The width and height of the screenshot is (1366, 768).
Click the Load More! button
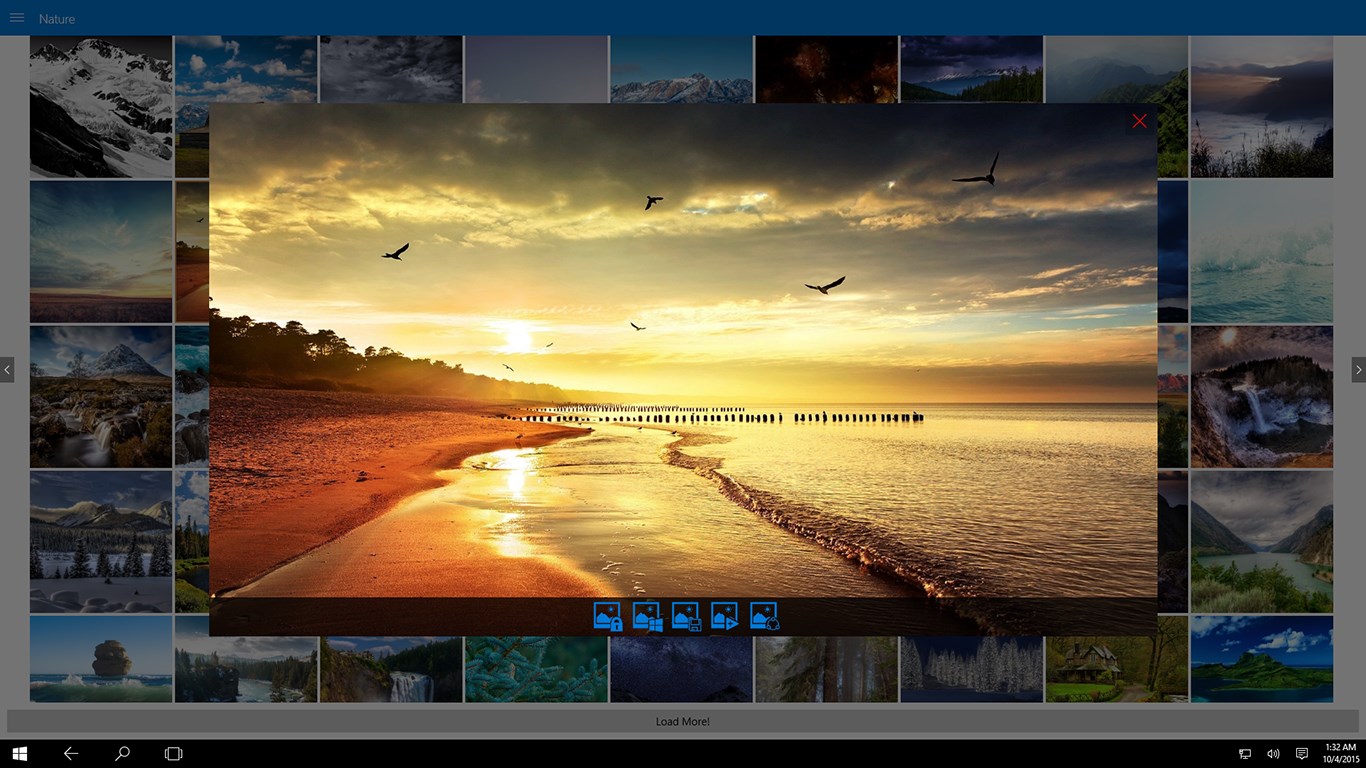(683, 721)
